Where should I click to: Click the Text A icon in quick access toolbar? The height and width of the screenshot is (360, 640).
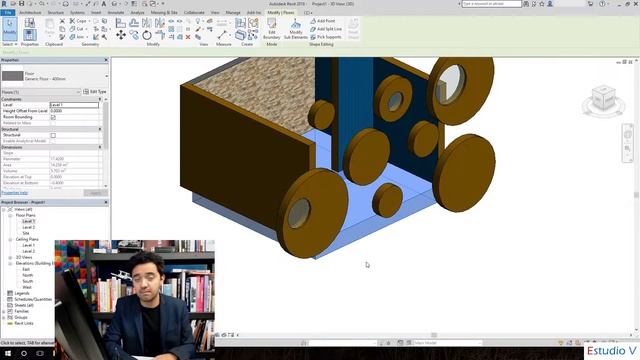coord(104,4)
